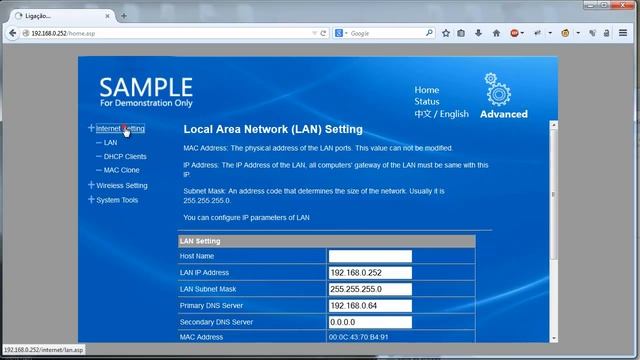Select the Ligação browser tab

tap(61, 16)
